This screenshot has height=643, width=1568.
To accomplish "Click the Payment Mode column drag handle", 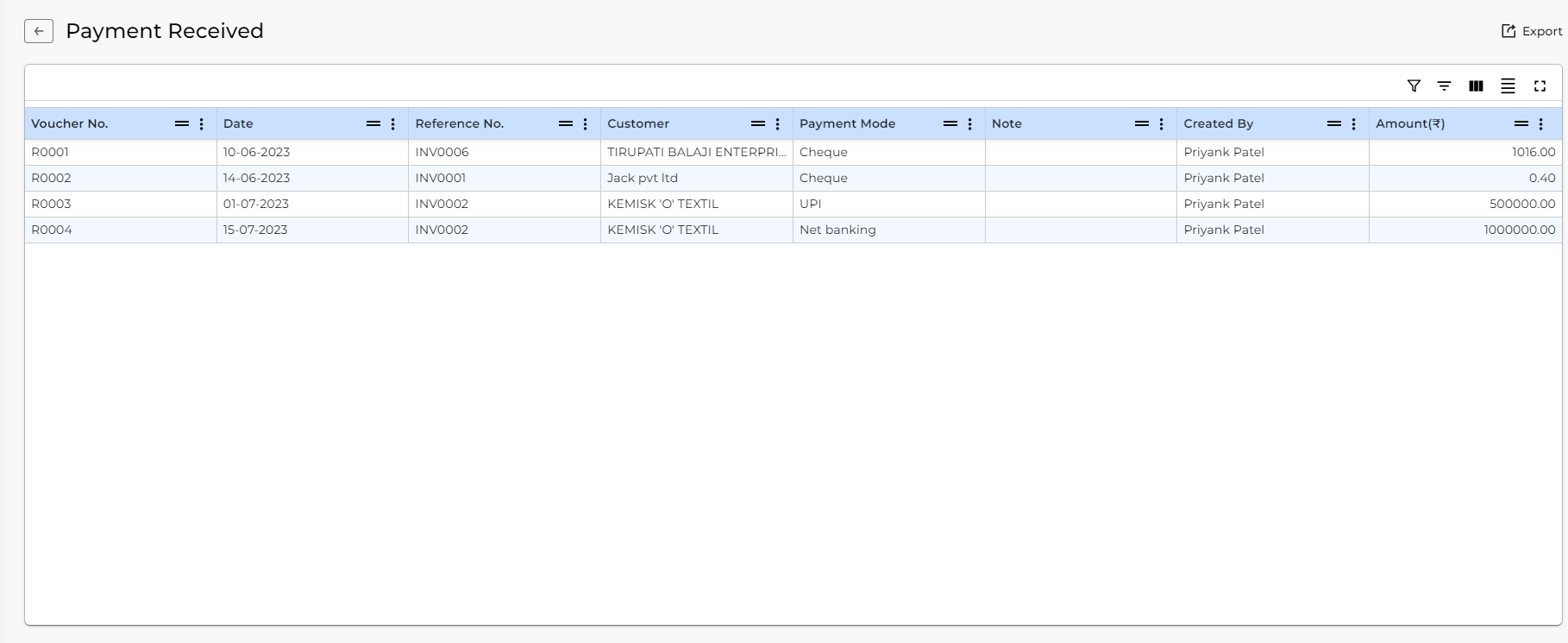I will coord(950,123).
